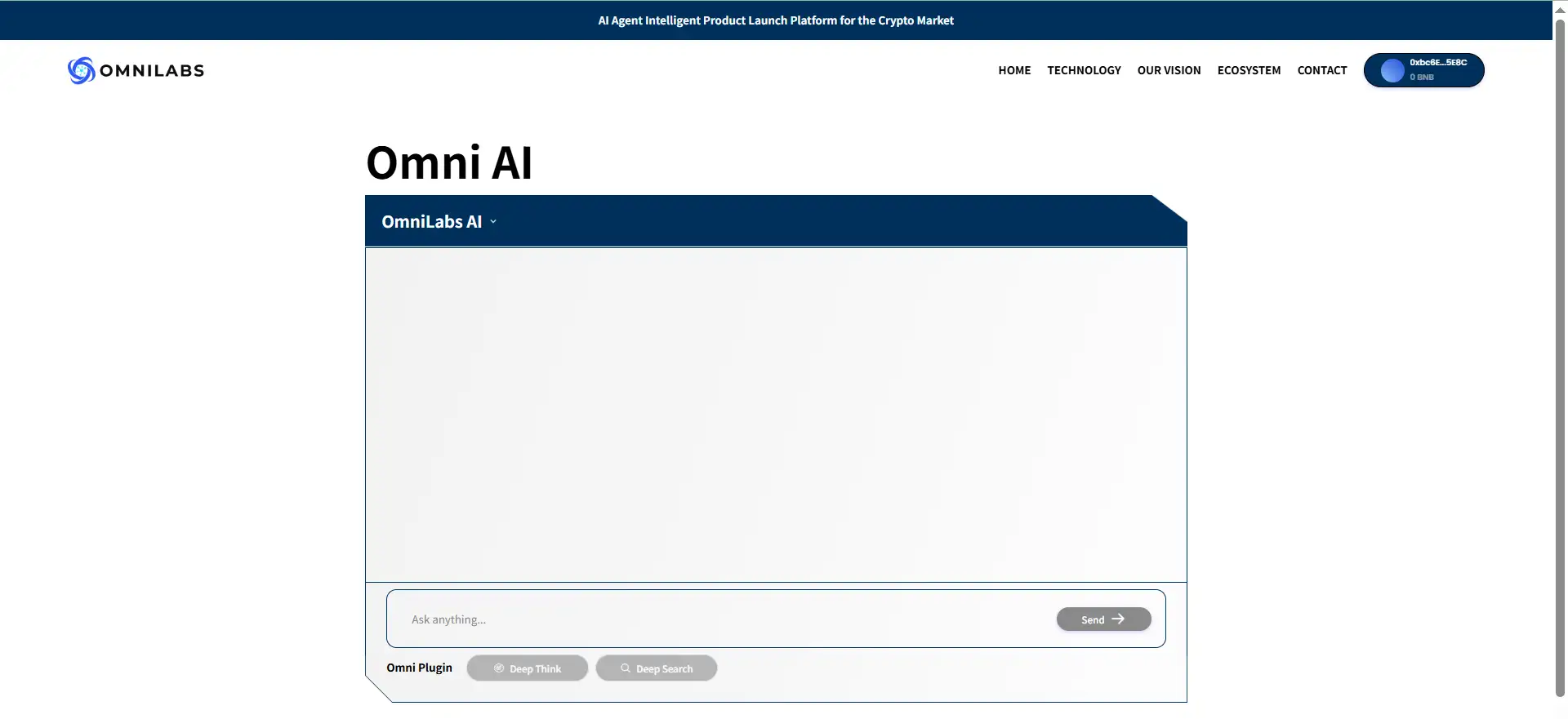Open the TECHNOLOGY nav item
Image resolution: width=1568 pixels, height=719 pixels.
coord(1084,70)
